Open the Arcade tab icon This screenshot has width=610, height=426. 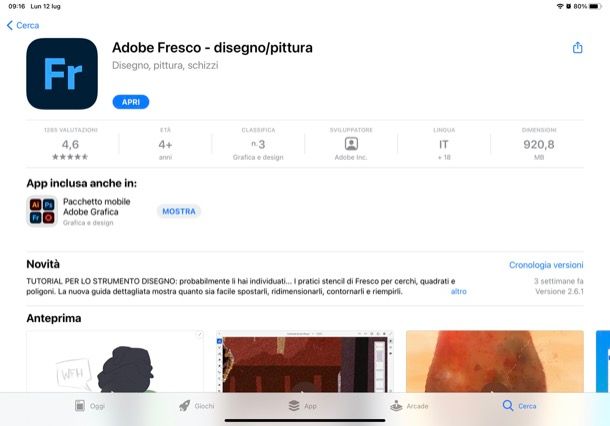click(396, 406)
